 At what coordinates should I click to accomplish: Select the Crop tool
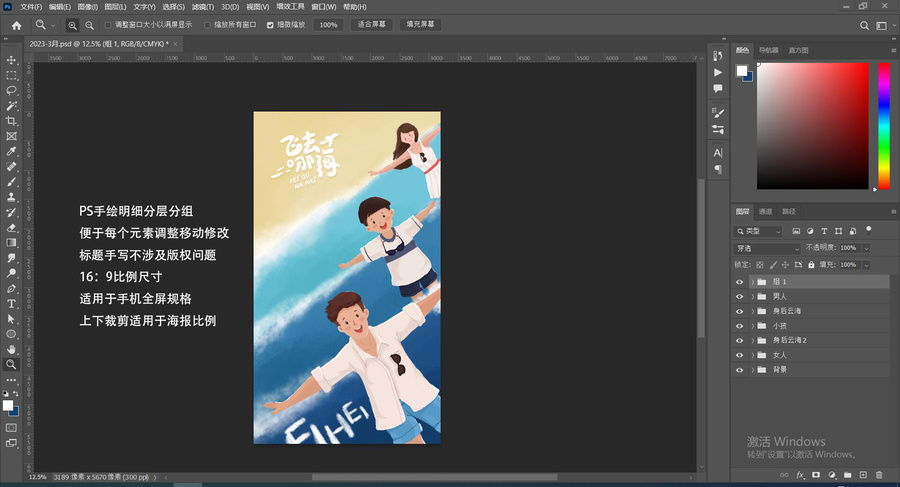tap(11, 121)
